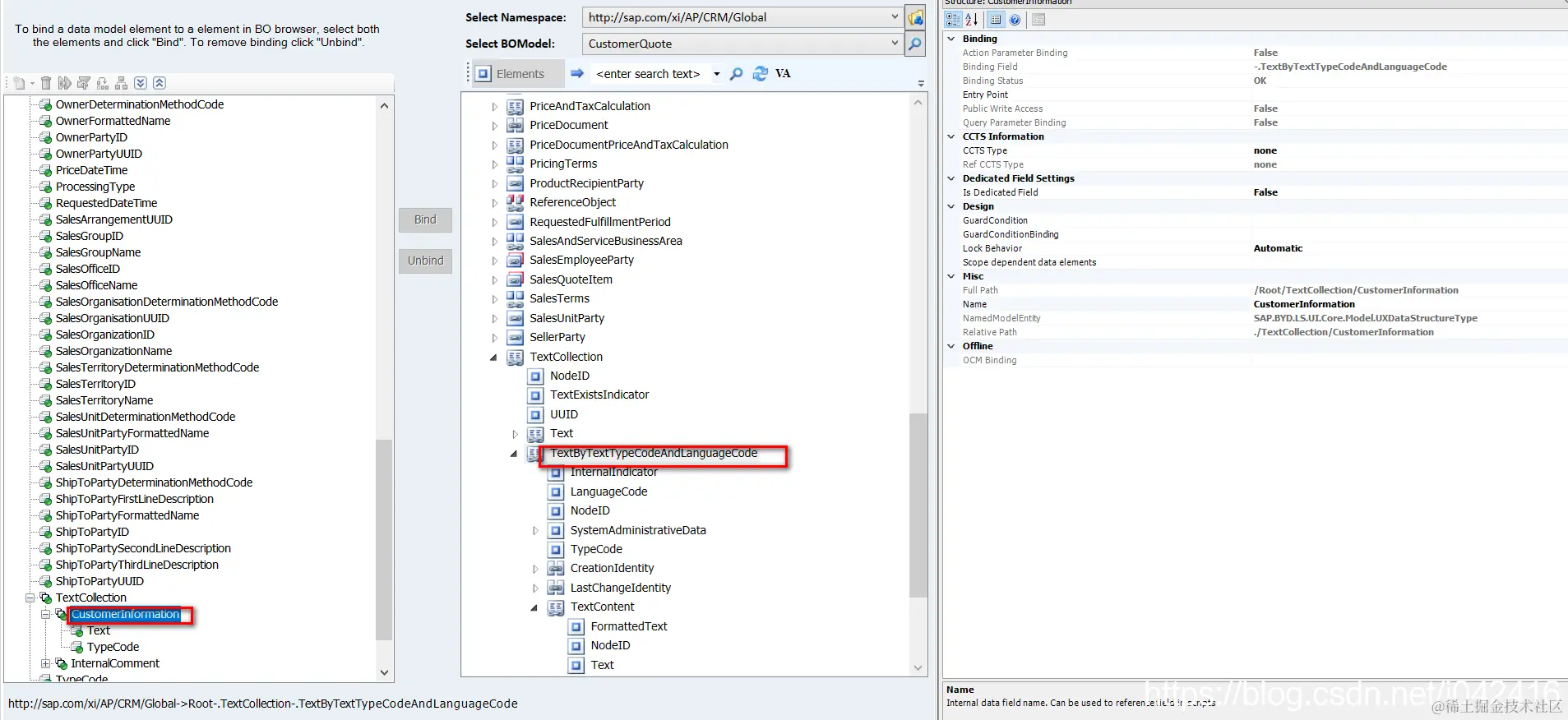Collapse the Misc property category
Viewport: 1568px width, 720px height.
pos(951,276)
